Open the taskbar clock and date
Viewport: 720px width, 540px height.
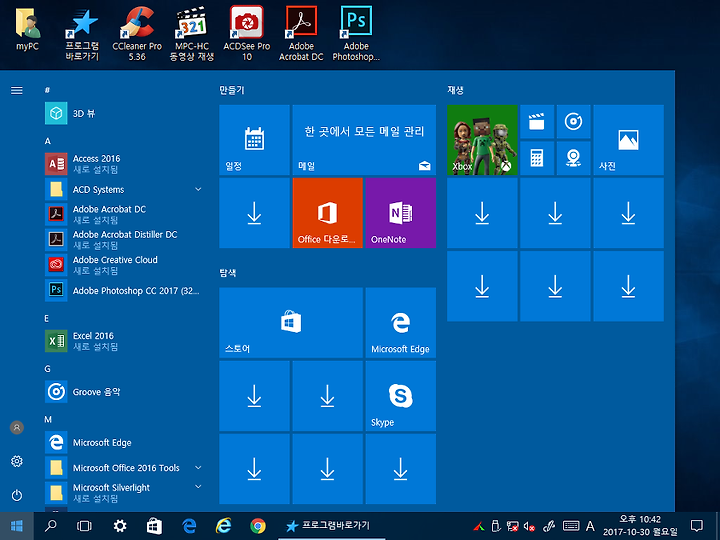(640, 526)
